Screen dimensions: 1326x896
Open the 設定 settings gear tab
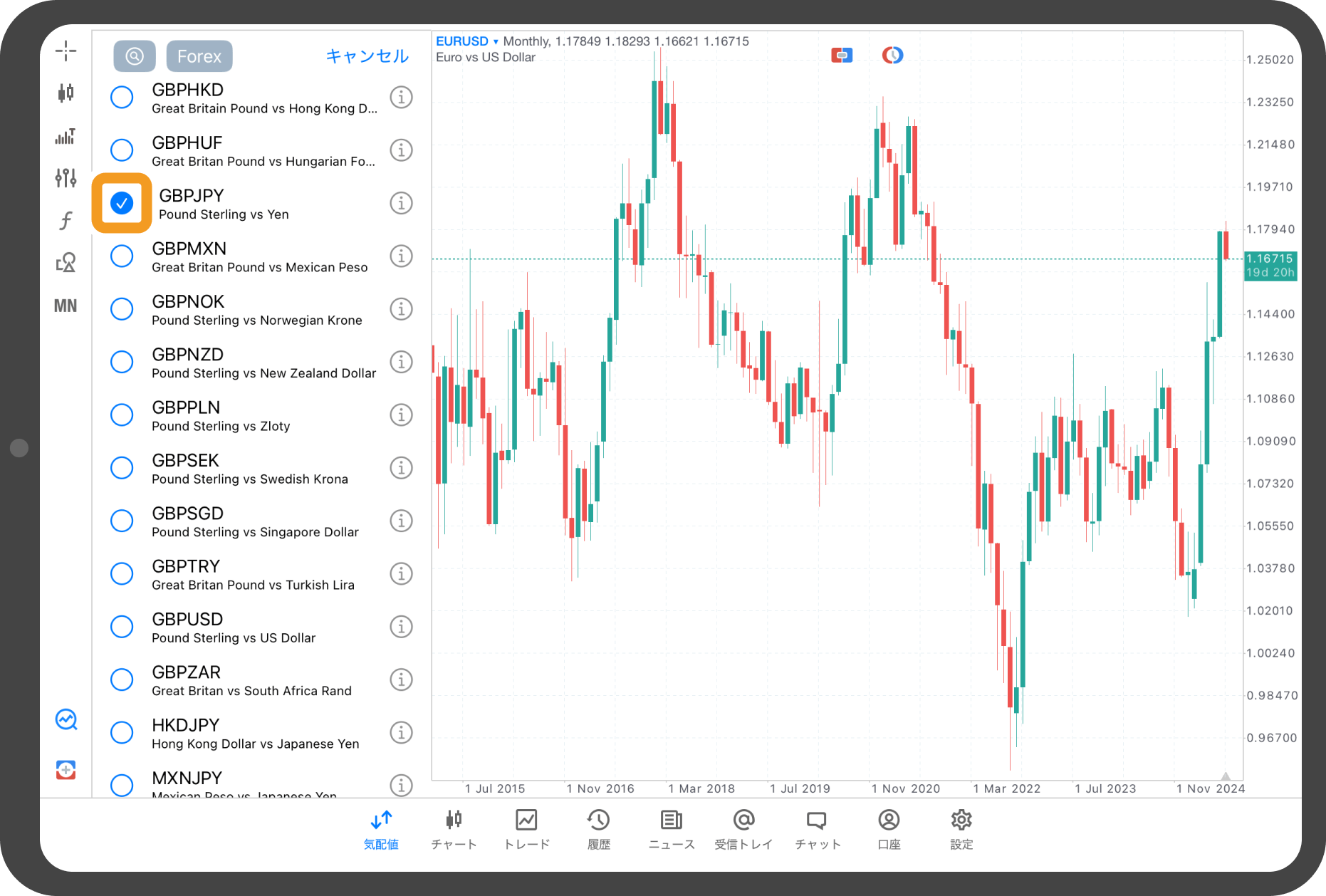pos(961,829)
